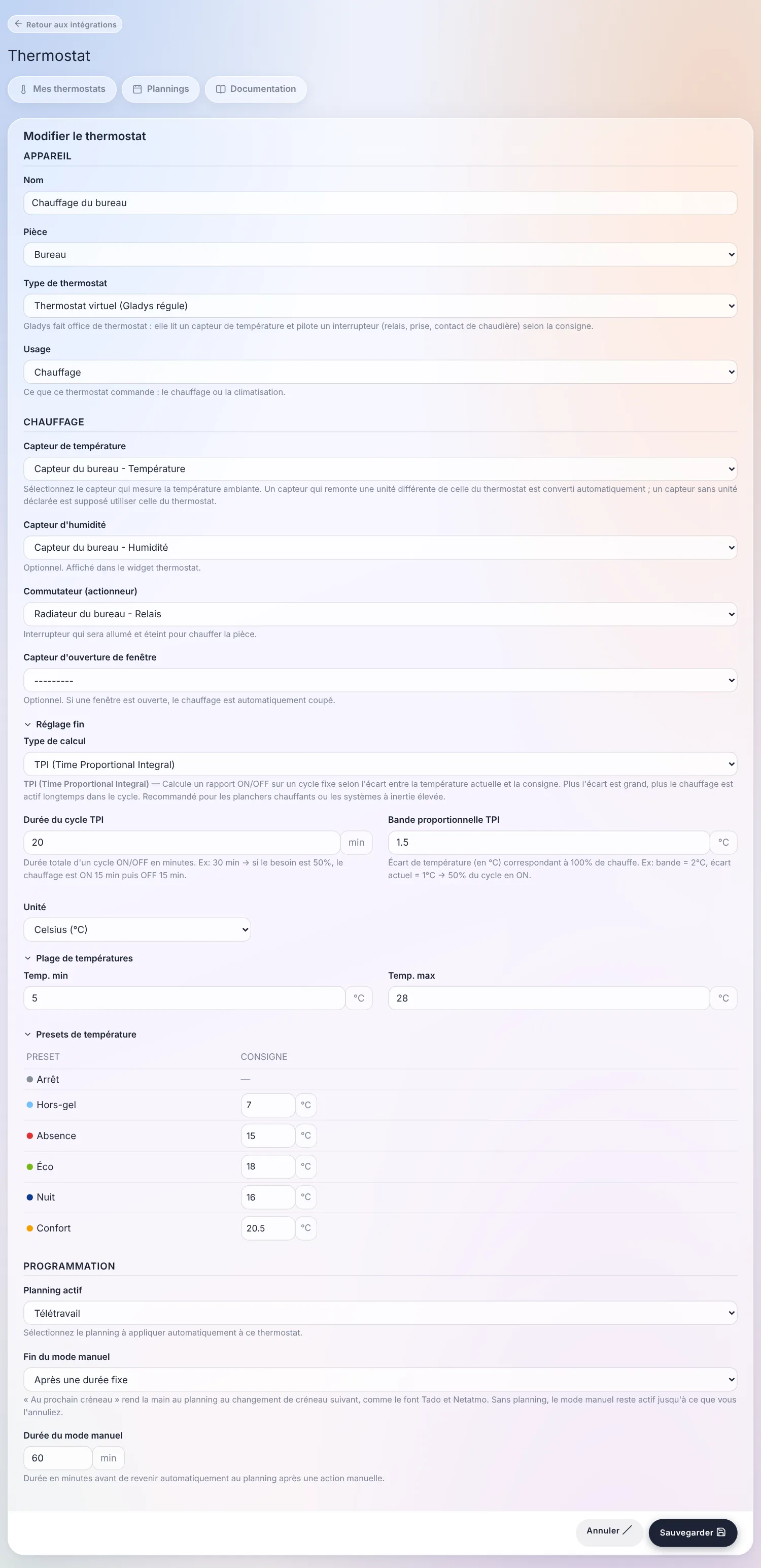Open the Type de thermostat dropdown
761x1568 pixels.
[x=380, y=306]
